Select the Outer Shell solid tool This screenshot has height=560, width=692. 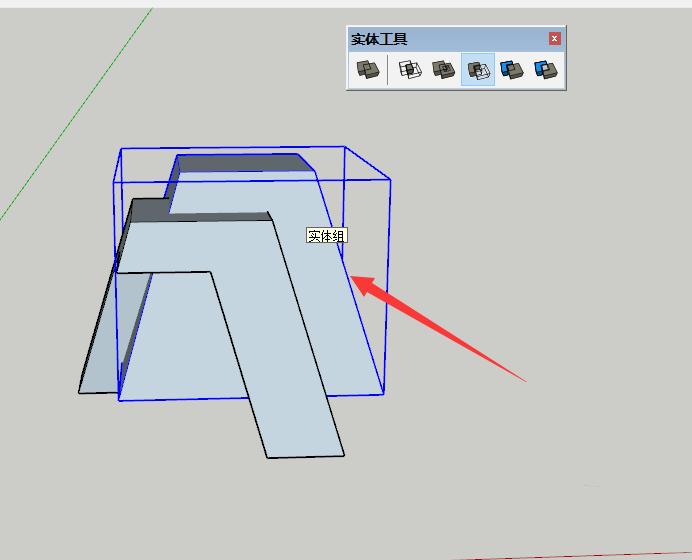[x=368, y=70]
